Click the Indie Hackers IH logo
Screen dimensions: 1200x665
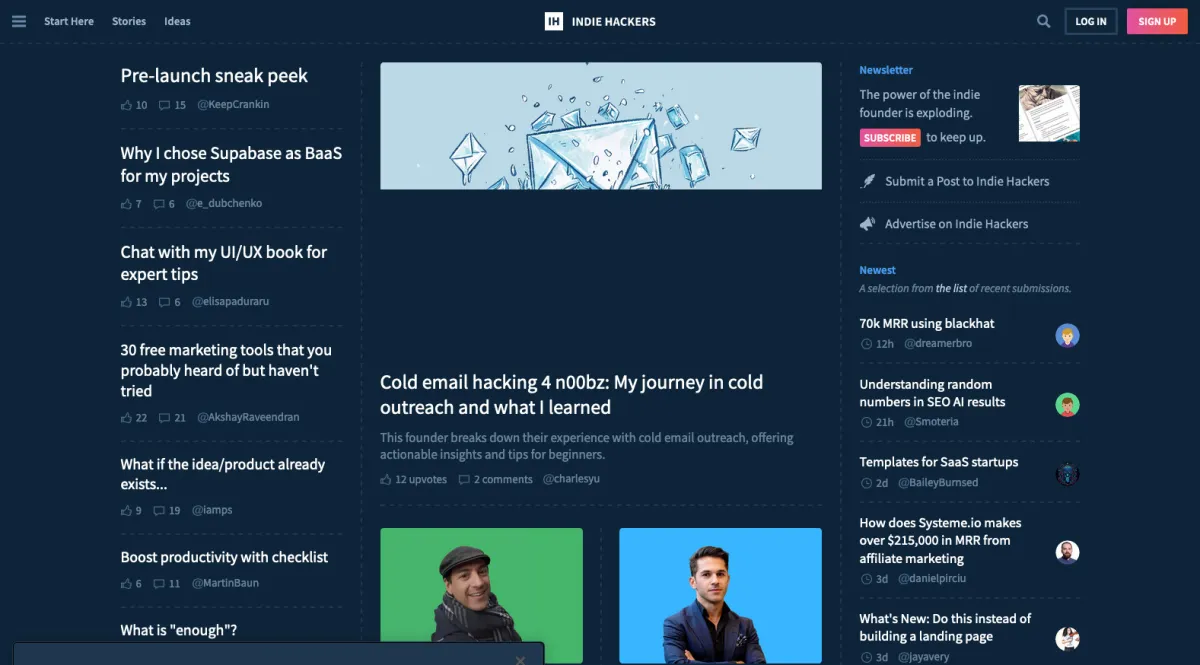click(x=553, y=21)
